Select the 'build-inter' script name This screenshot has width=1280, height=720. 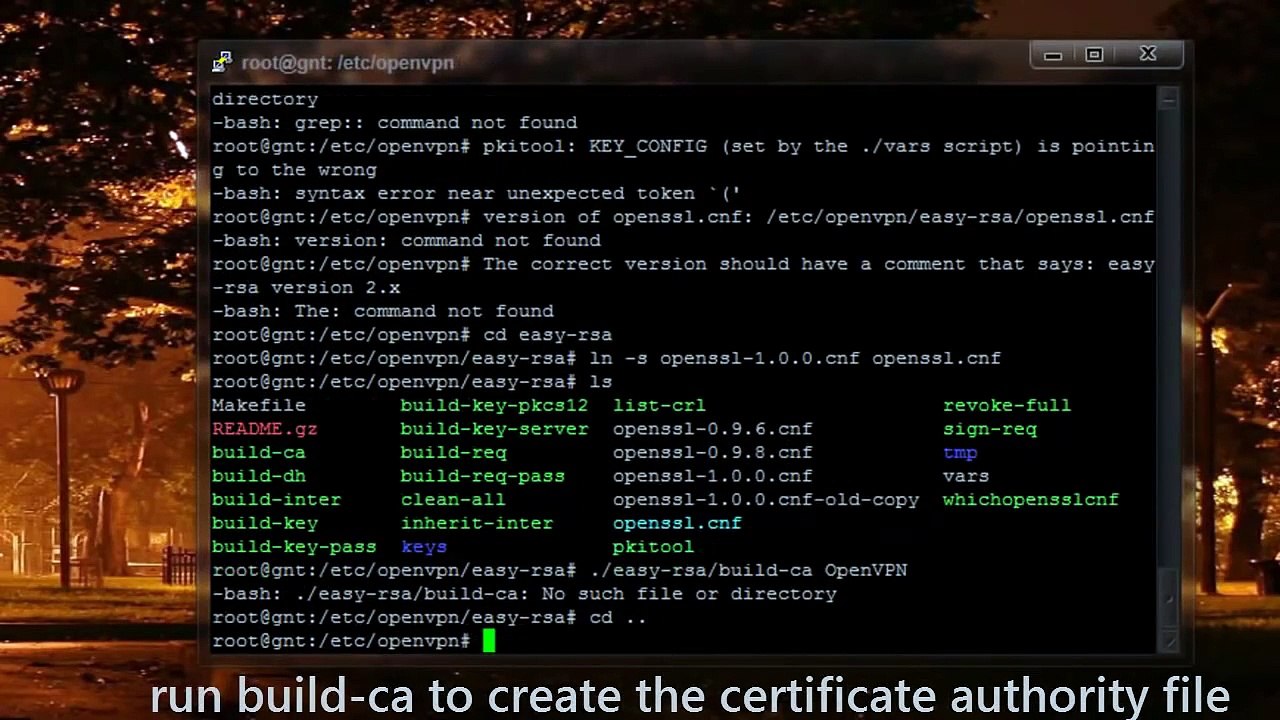coord(277,500)
